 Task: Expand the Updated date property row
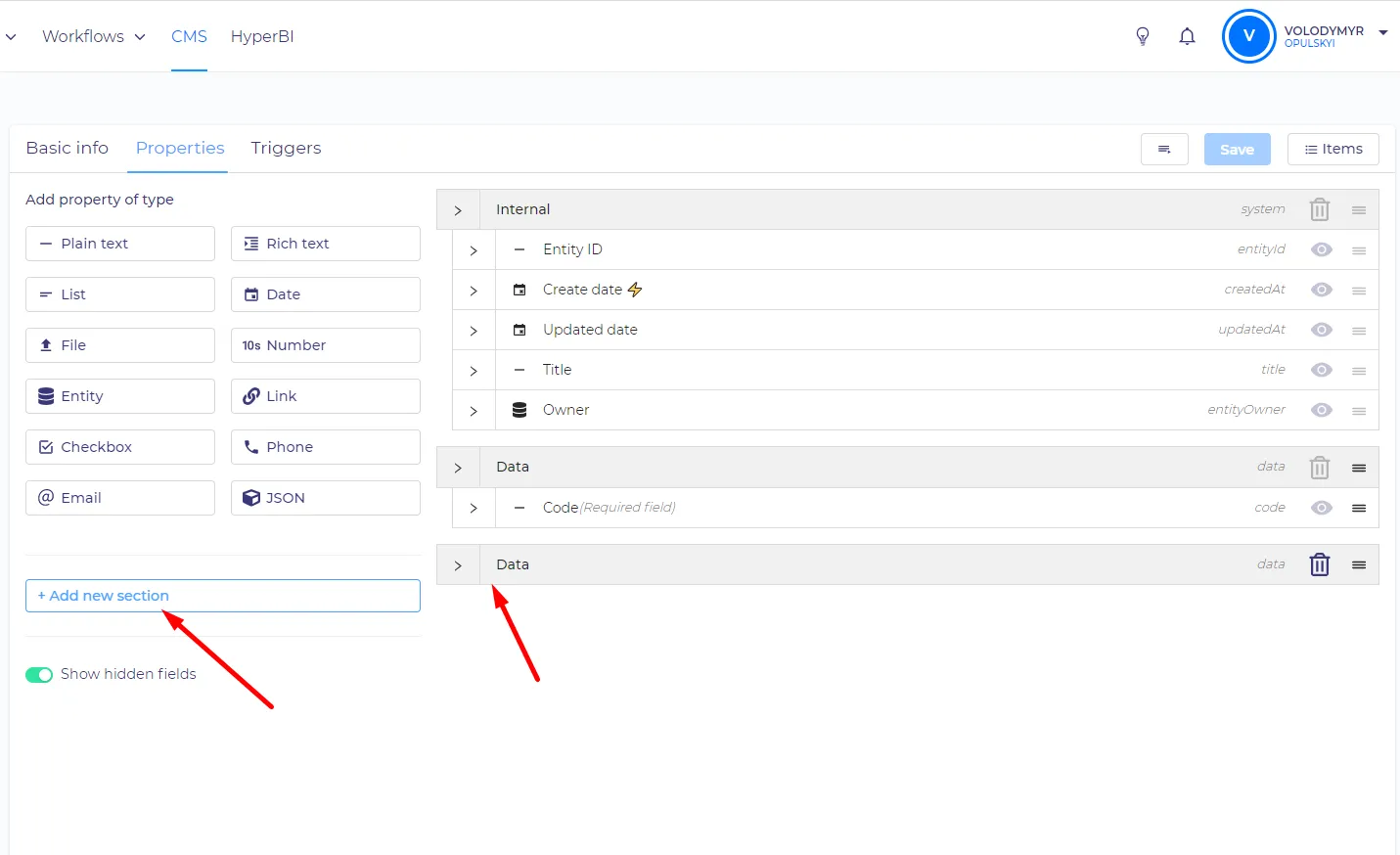474,331
